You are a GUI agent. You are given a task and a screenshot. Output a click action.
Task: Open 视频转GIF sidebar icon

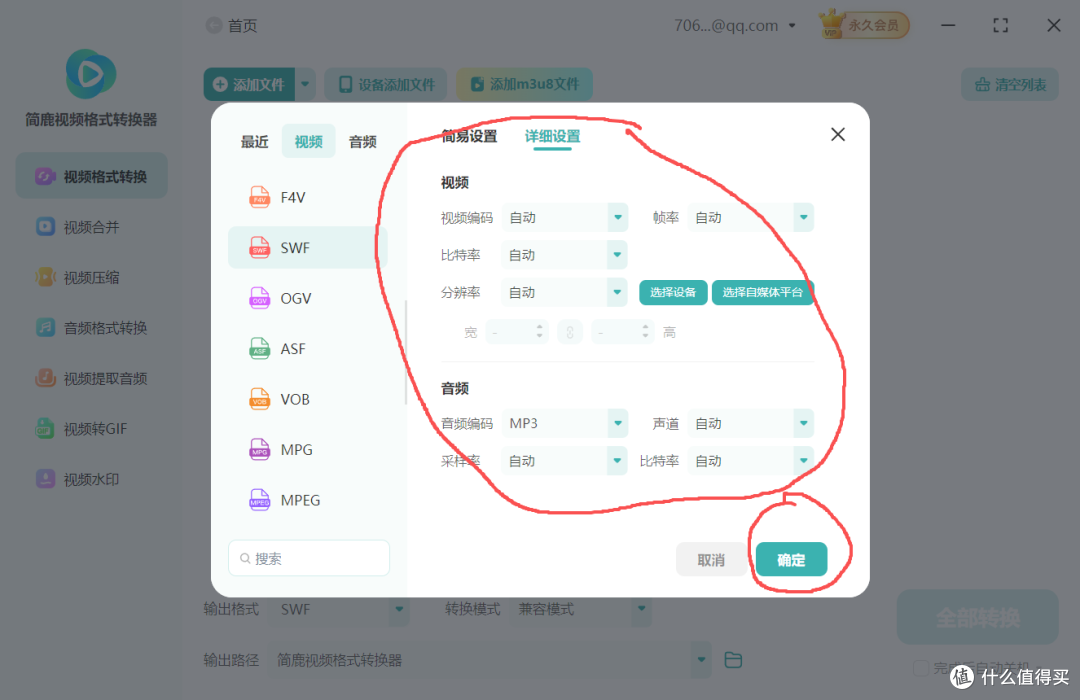(x=45, y=429)
